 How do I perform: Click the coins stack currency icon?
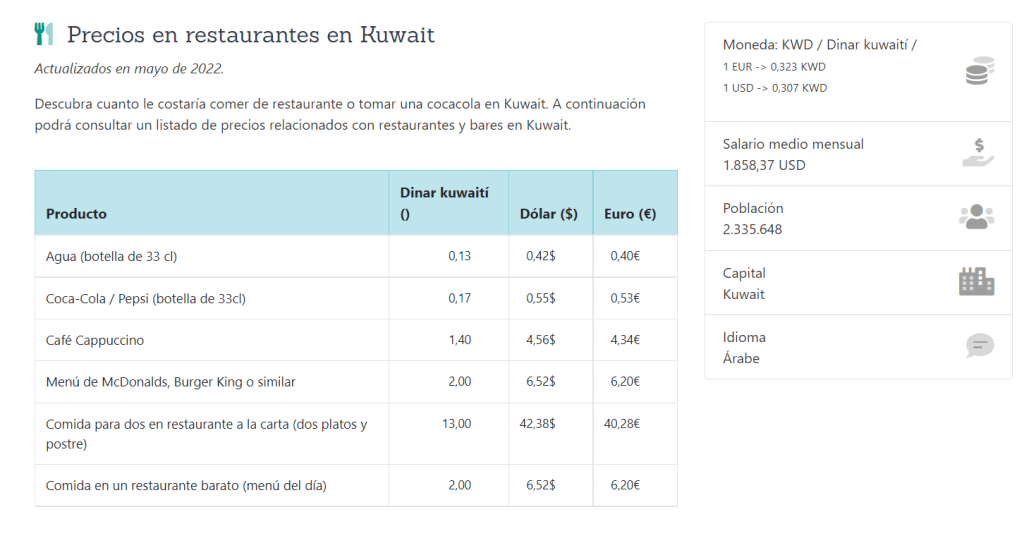979,73
